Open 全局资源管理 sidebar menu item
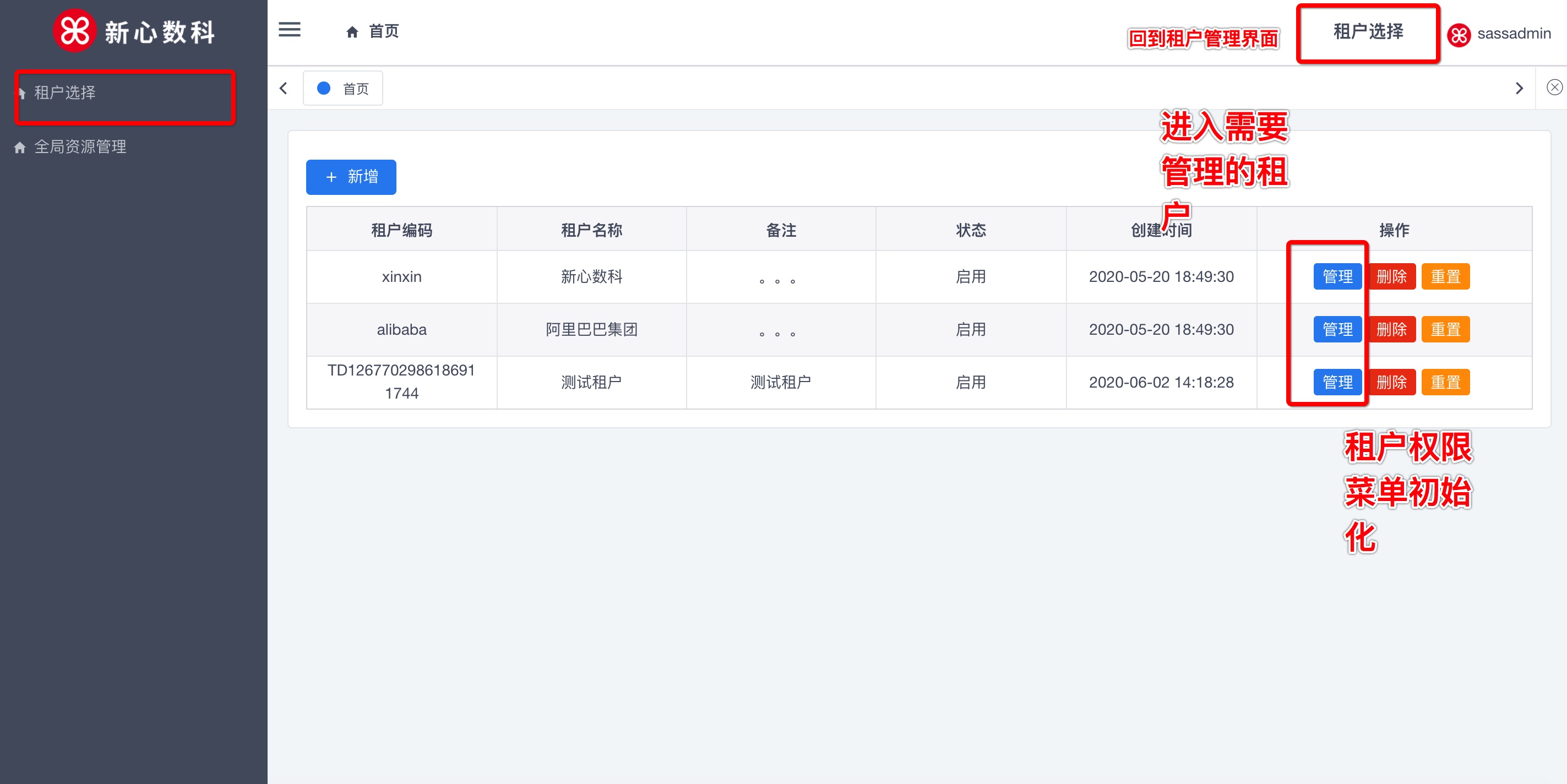 [80, 147]
